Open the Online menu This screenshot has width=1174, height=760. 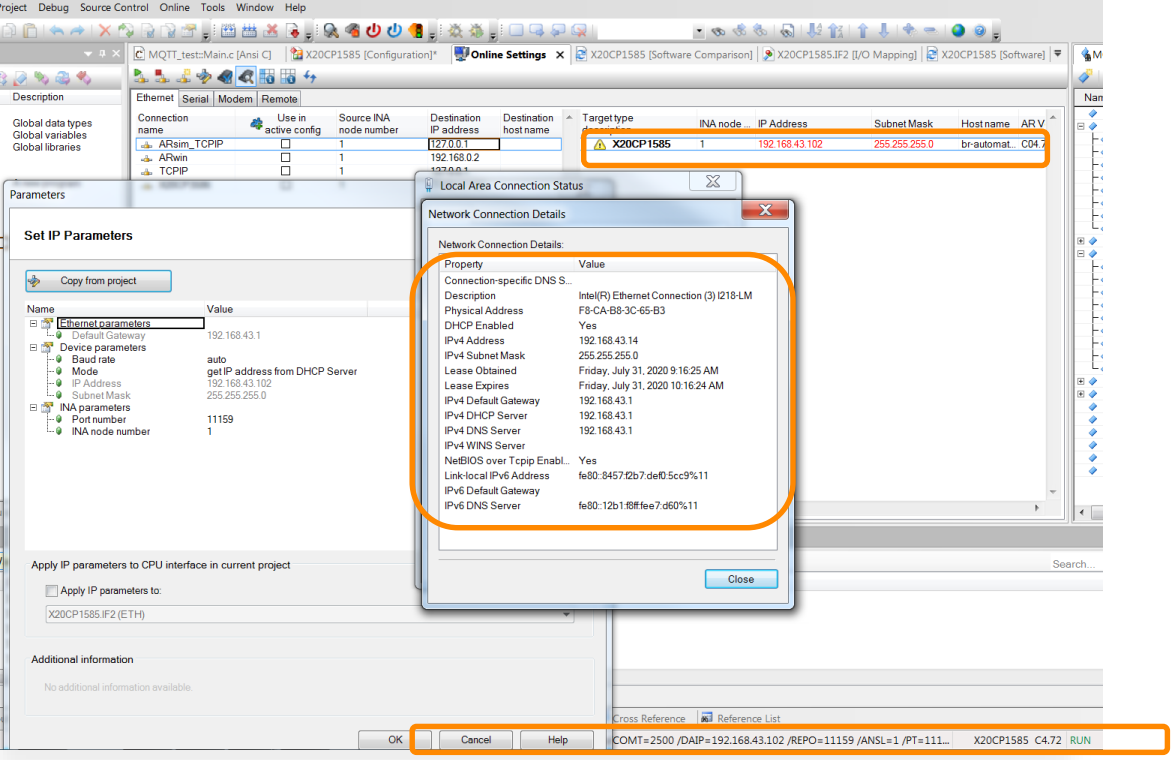tap(174, 8)
